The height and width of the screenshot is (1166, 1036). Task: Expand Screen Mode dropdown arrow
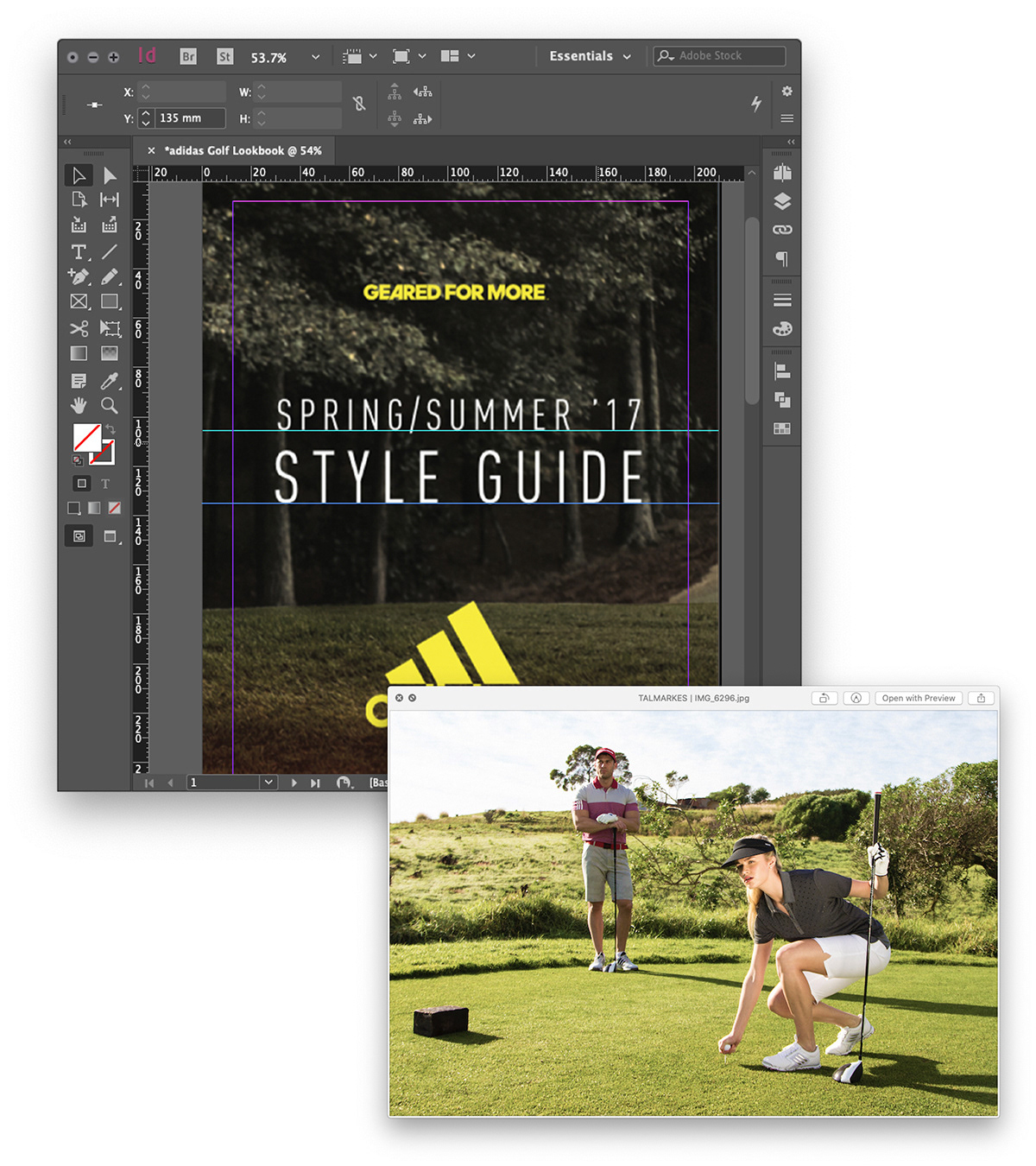click(422, 56)
